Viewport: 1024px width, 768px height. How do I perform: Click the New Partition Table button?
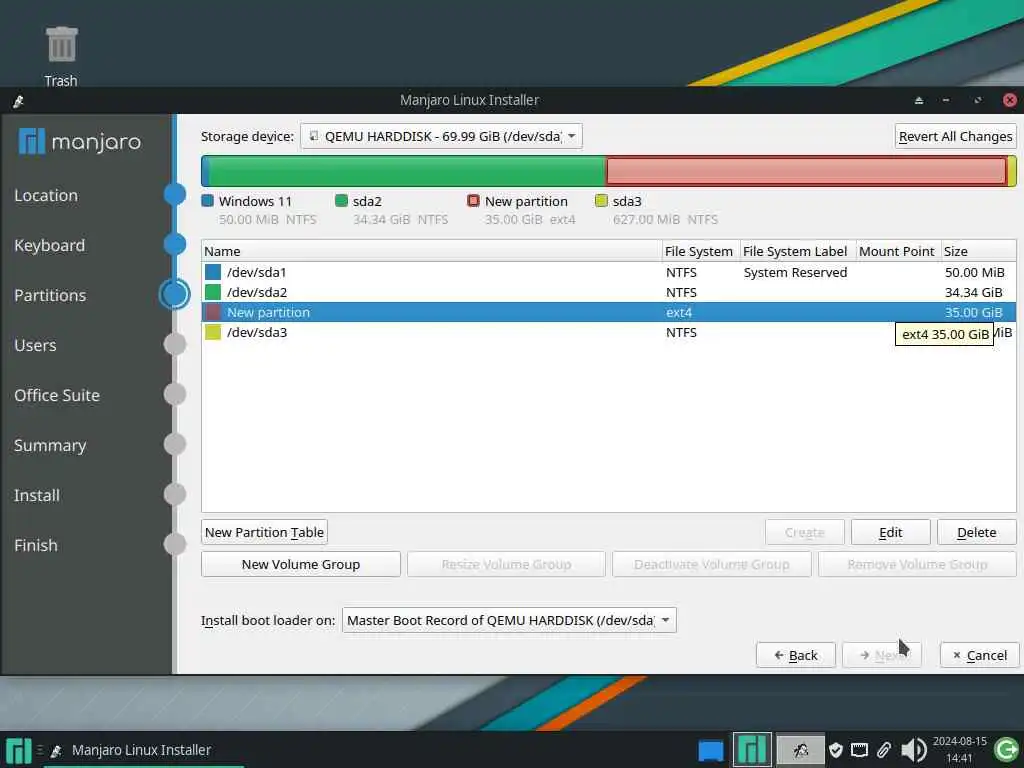click(264, 532)
